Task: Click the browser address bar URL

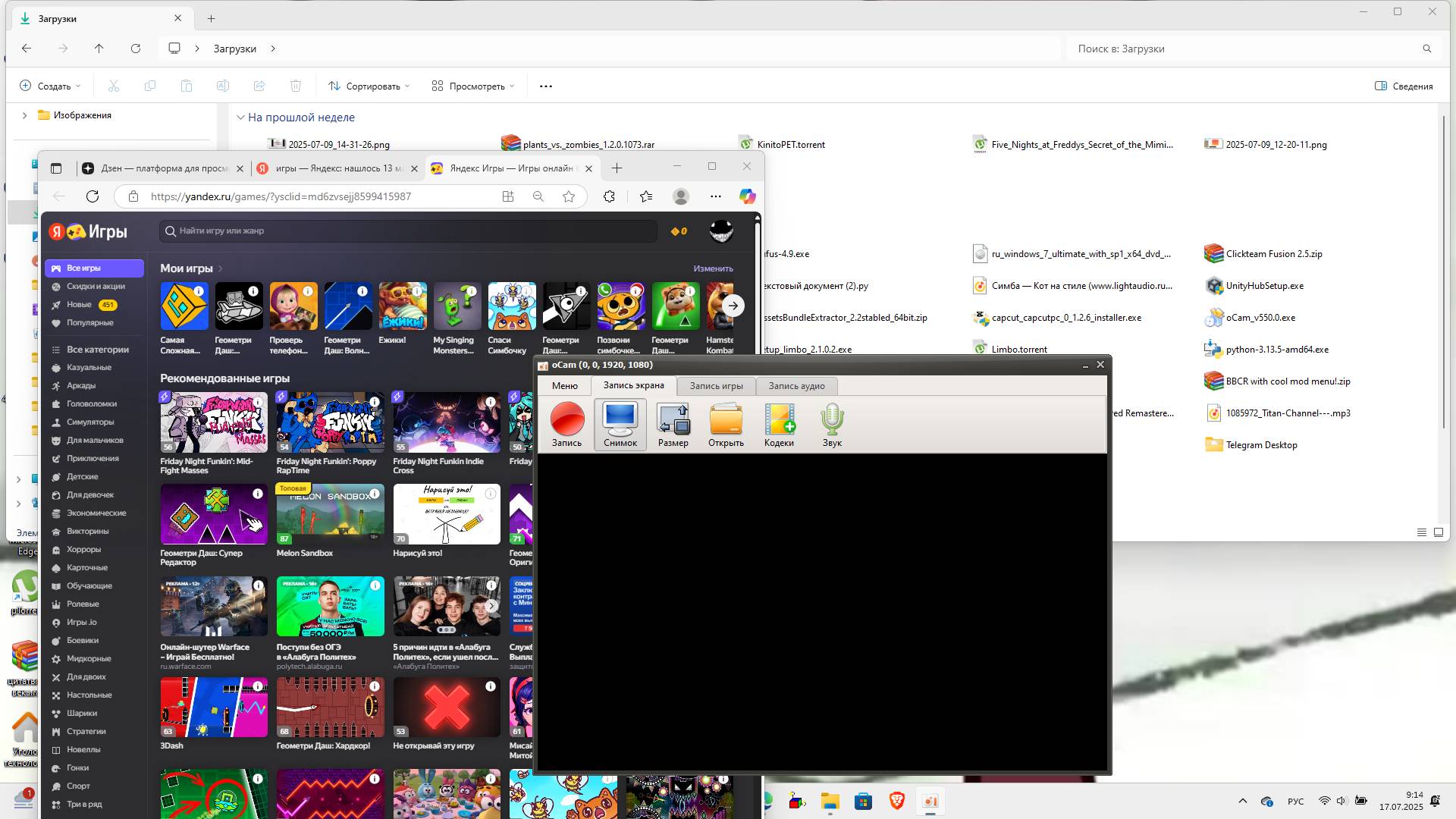Action: (281, 196)
